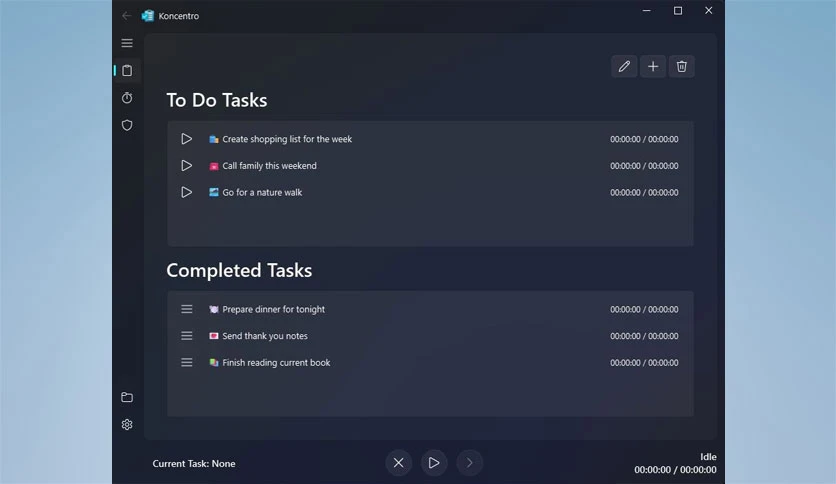The image size is (836, 484).
Task: Select 'Send thank you notes' completed task
Action: pyautogui.click(x=430, y=336)
